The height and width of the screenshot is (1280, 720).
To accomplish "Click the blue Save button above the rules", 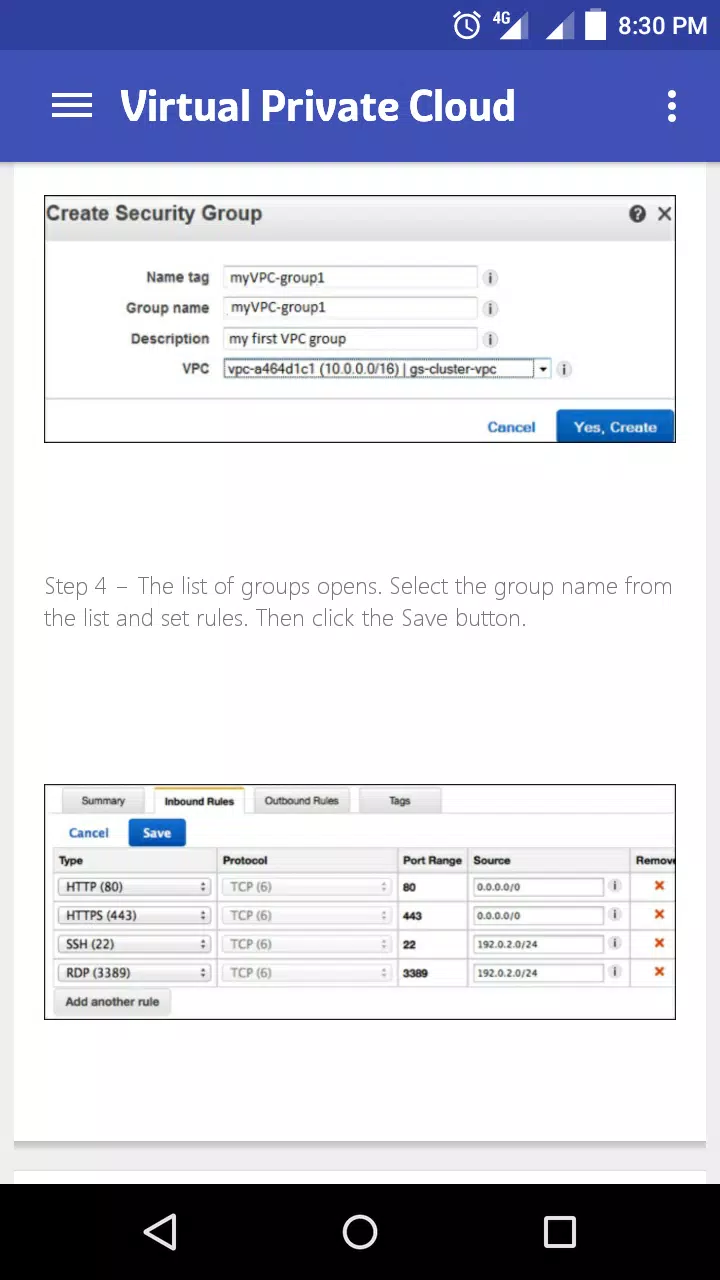I will [157, 833].
